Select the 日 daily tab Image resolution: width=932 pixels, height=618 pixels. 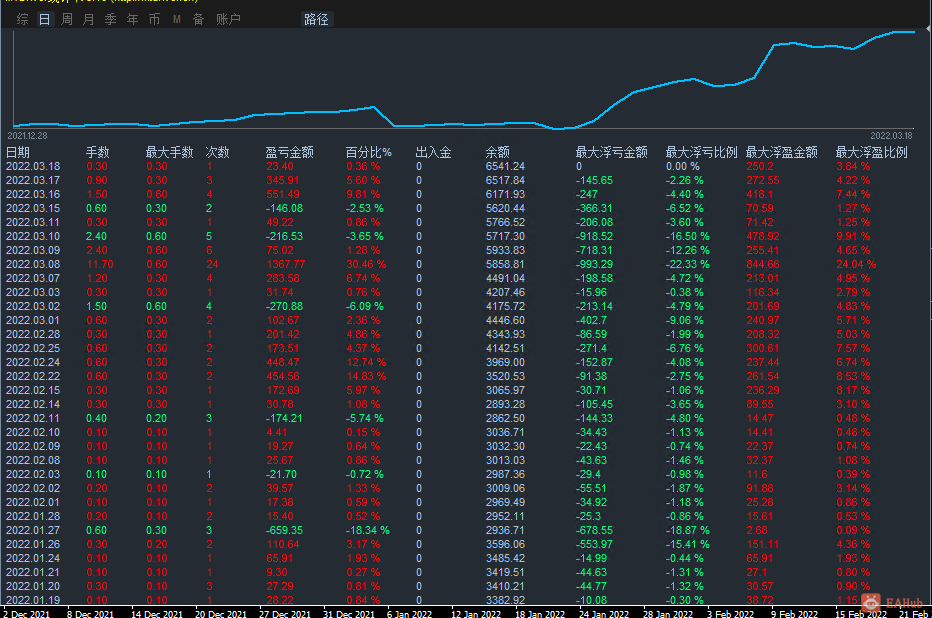[x=45, y=20]
